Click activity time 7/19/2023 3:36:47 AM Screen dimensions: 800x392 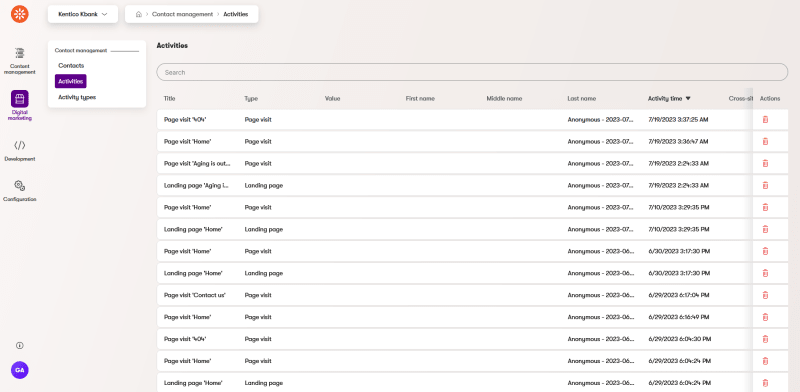pos(678,141)
